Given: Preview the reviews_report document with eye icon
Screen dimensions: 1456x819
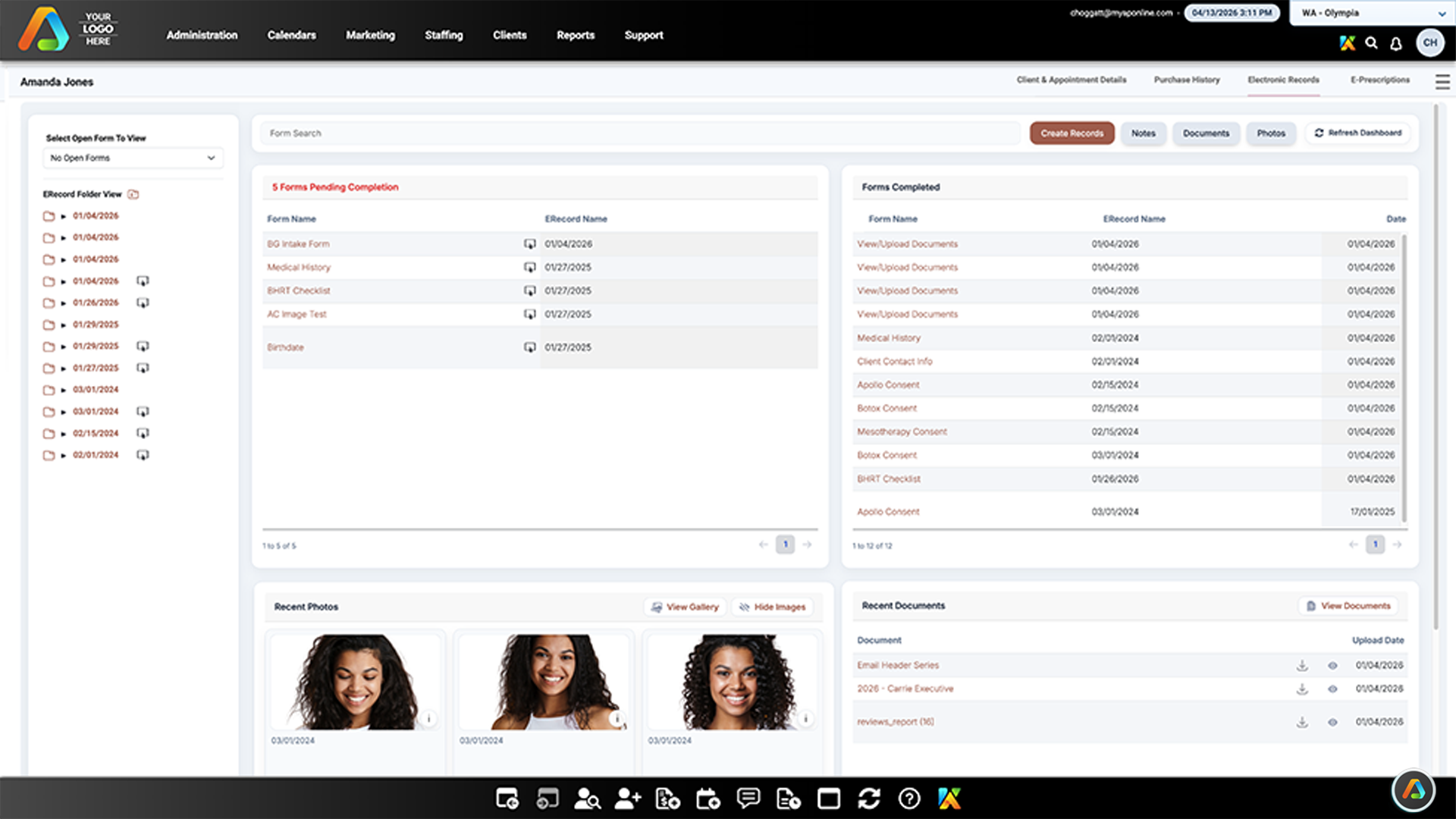Looking at the screenshot, I should (1332, 723).
